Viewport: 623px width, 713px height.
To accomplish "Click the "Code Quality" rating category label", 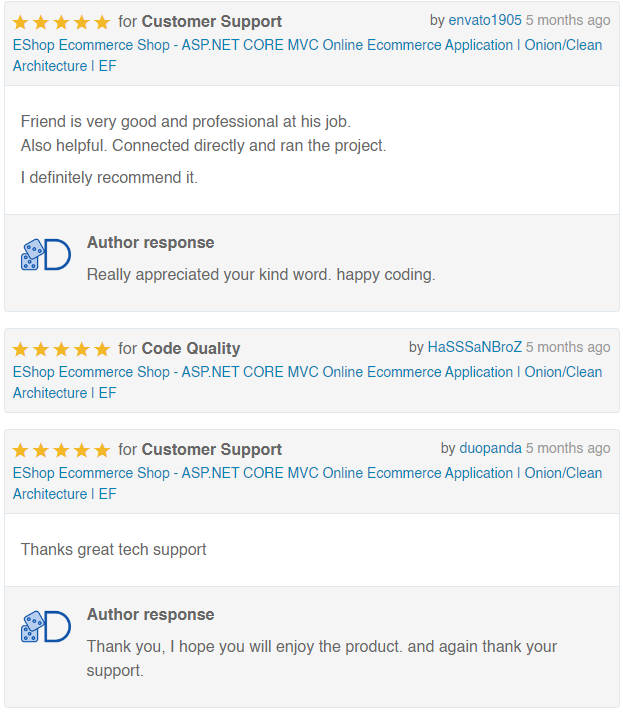I will pos(191,349).
